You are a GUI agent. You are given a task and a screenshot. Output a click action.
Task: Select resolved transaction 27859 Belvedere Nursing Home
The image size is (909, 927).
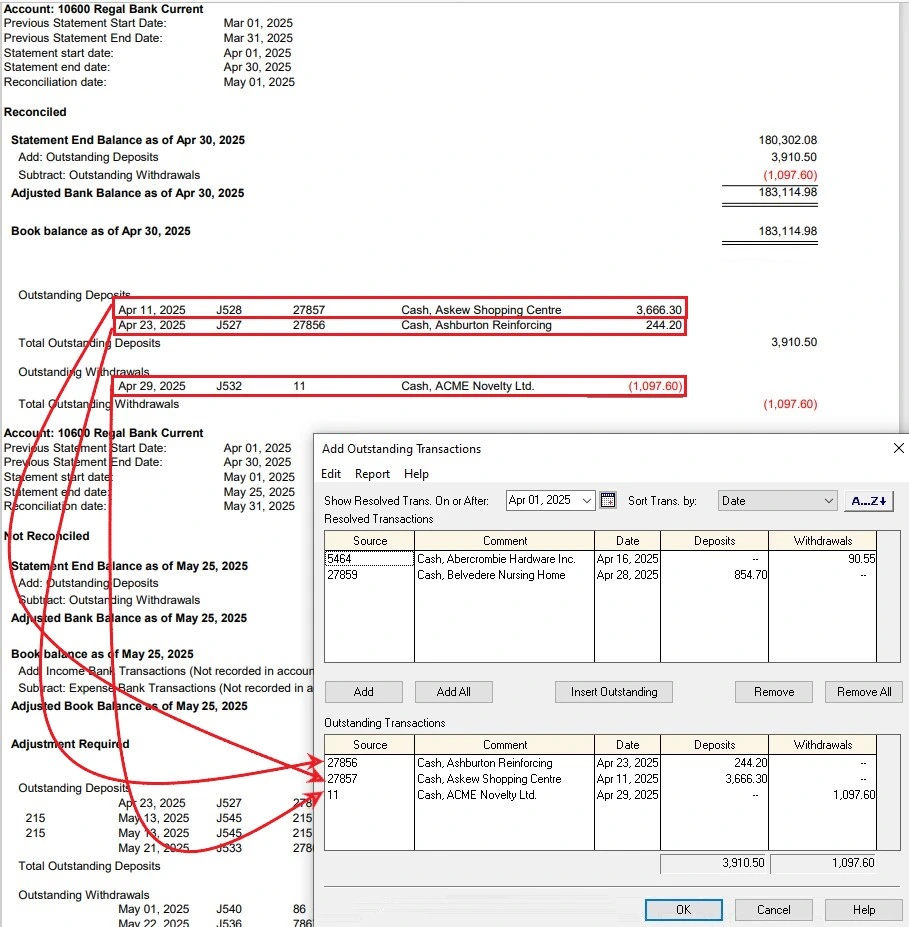pyautogui.click(x=470, y=575)
